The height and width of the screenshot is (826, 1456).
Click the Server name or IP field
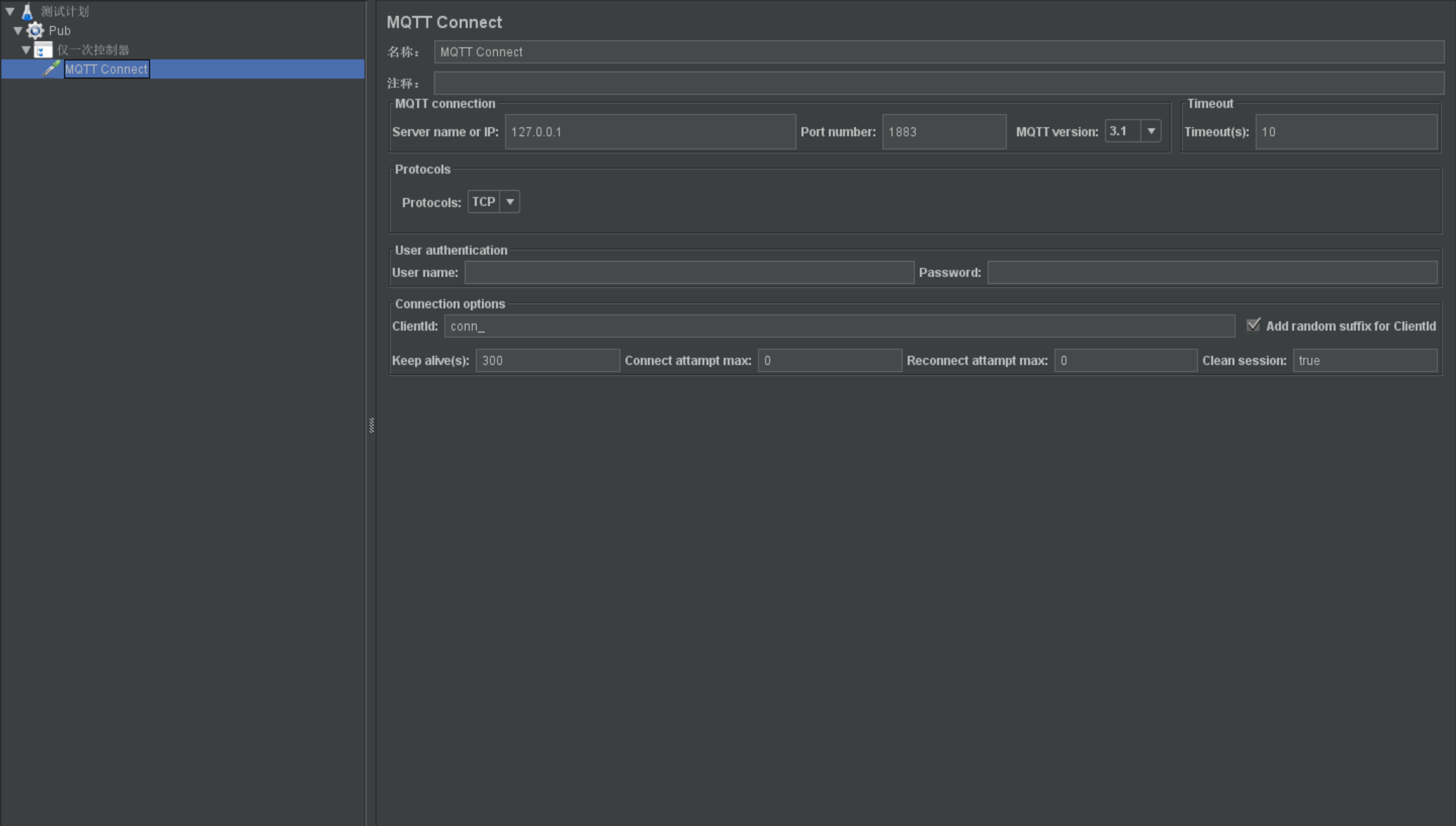(x=649, y=132)
